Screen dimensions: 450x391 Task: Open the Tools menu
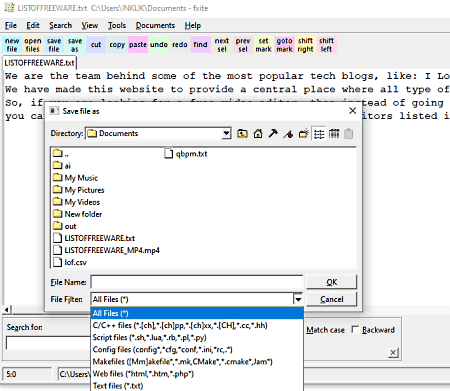pyautogui.click(x=117, y=25)
